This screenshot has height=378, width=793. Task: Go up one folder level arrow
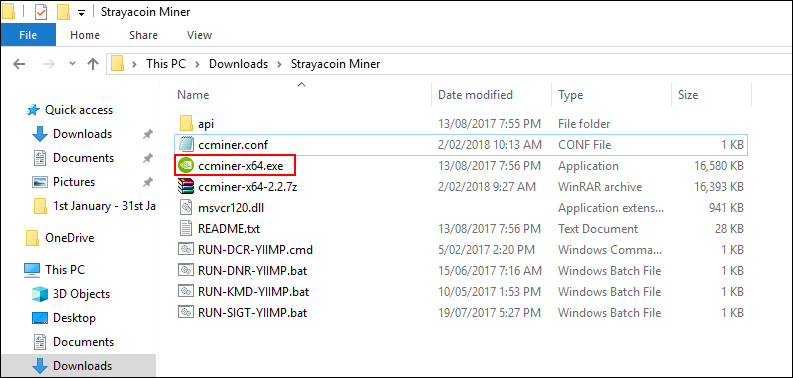click(x=93, y=64)
